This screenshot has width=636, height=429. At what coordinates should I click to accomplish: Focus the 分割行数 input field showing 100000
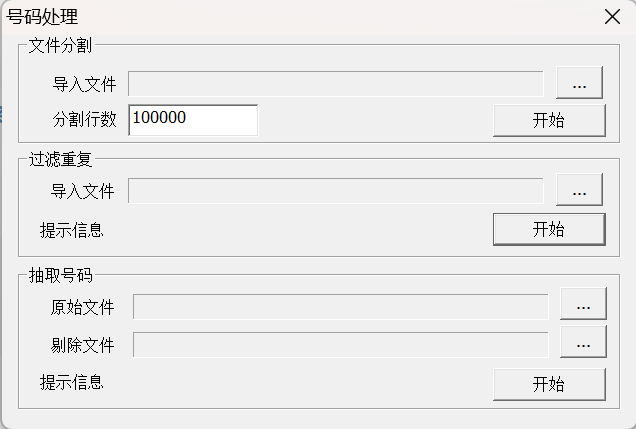pos(193,119)
